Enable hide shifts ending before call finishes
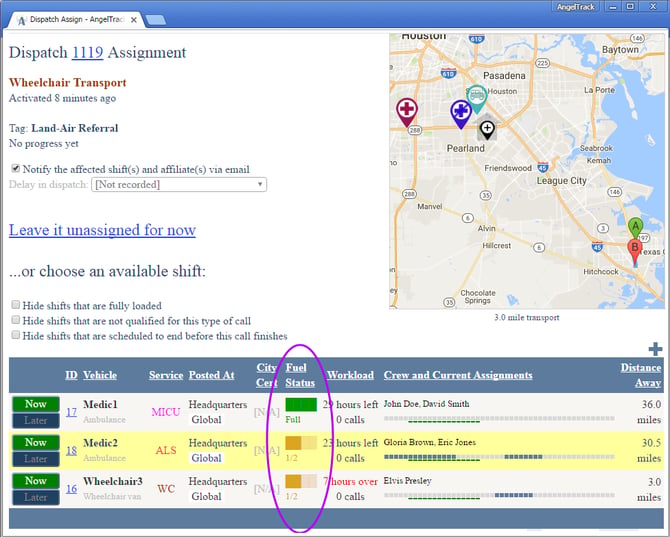The height and width of the screenshot is (537, 670). (x=16, y=335)
